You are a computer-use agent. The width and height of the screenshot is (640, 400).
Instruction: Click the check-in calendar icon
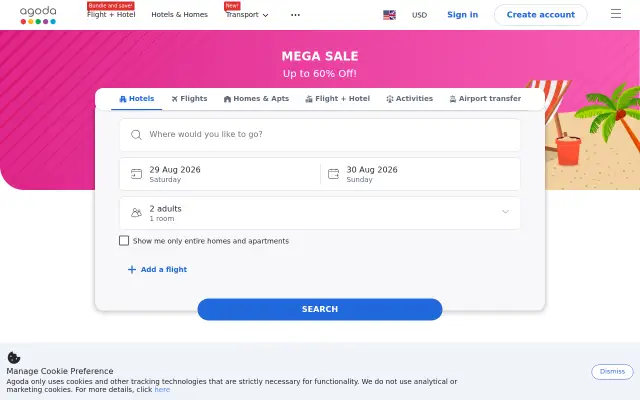point(136,174)
